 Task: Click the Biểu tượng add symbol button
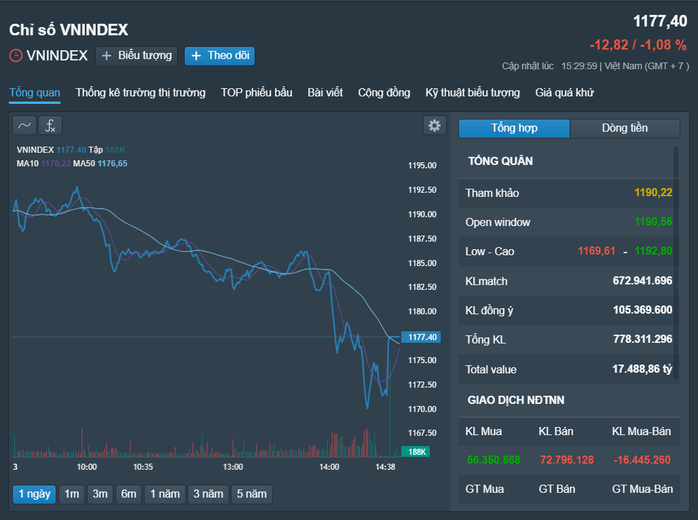[x=137, y=56]
